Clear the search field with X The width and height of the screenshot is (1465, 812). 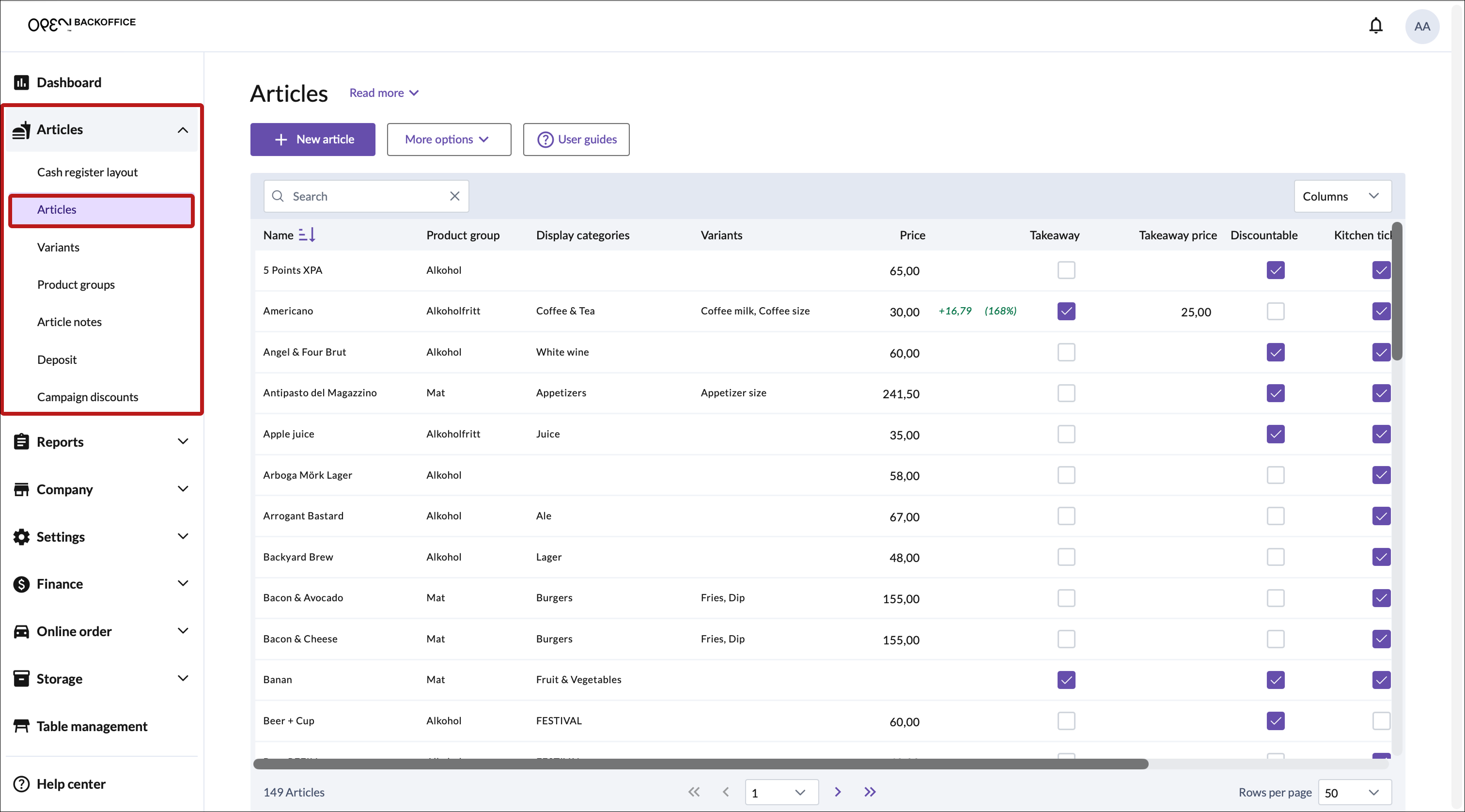pos(454,196)
